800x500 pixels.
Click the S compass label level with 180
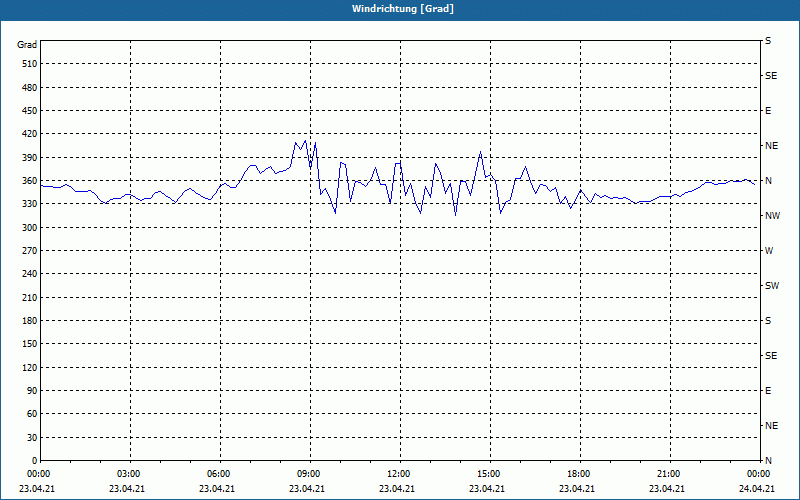[x=768, y=321]
